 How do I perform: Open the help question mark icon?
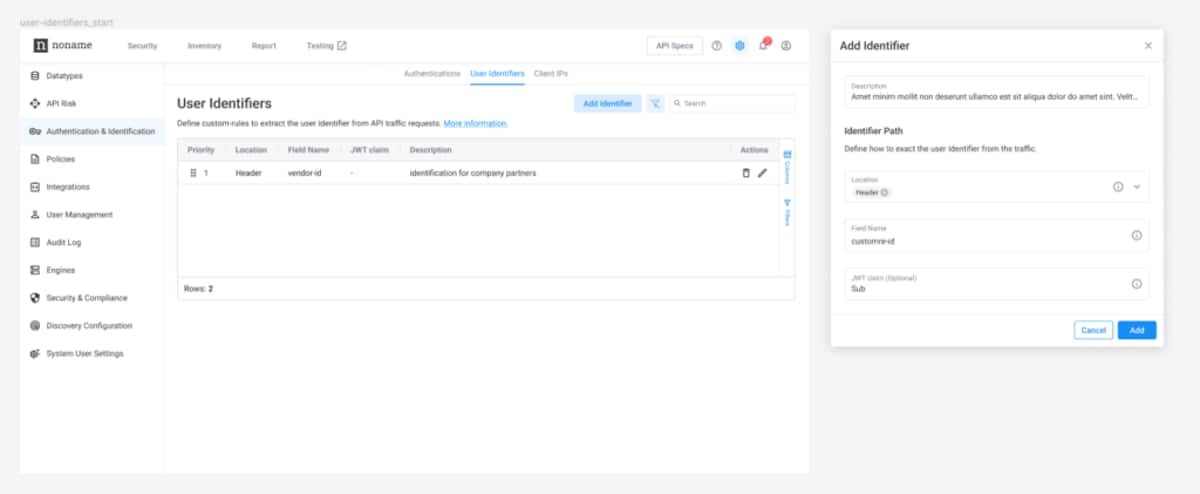coord(716,46)
